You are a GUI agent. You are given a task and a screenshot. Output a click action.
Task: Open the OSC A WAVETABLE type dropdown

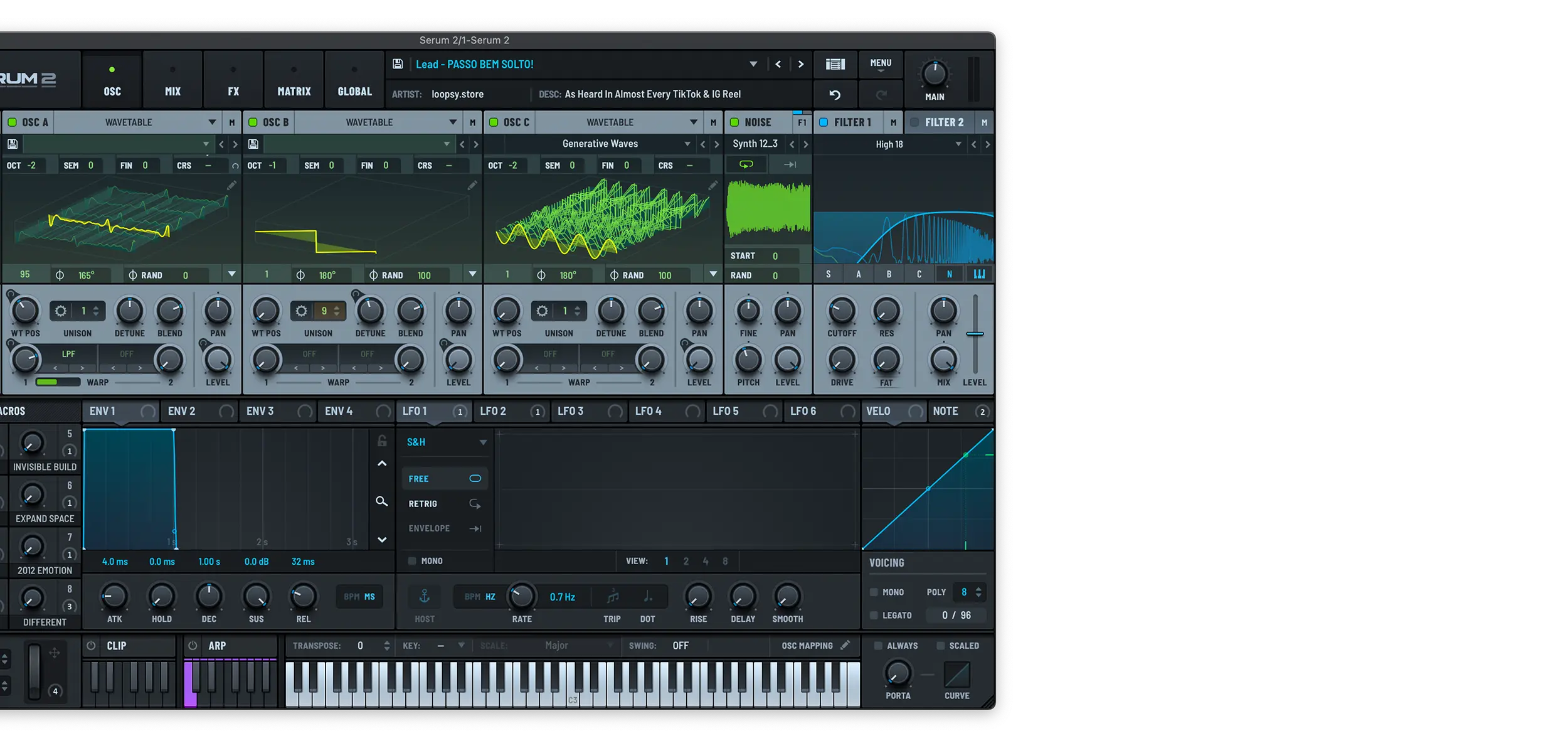(x=137, y=122)
